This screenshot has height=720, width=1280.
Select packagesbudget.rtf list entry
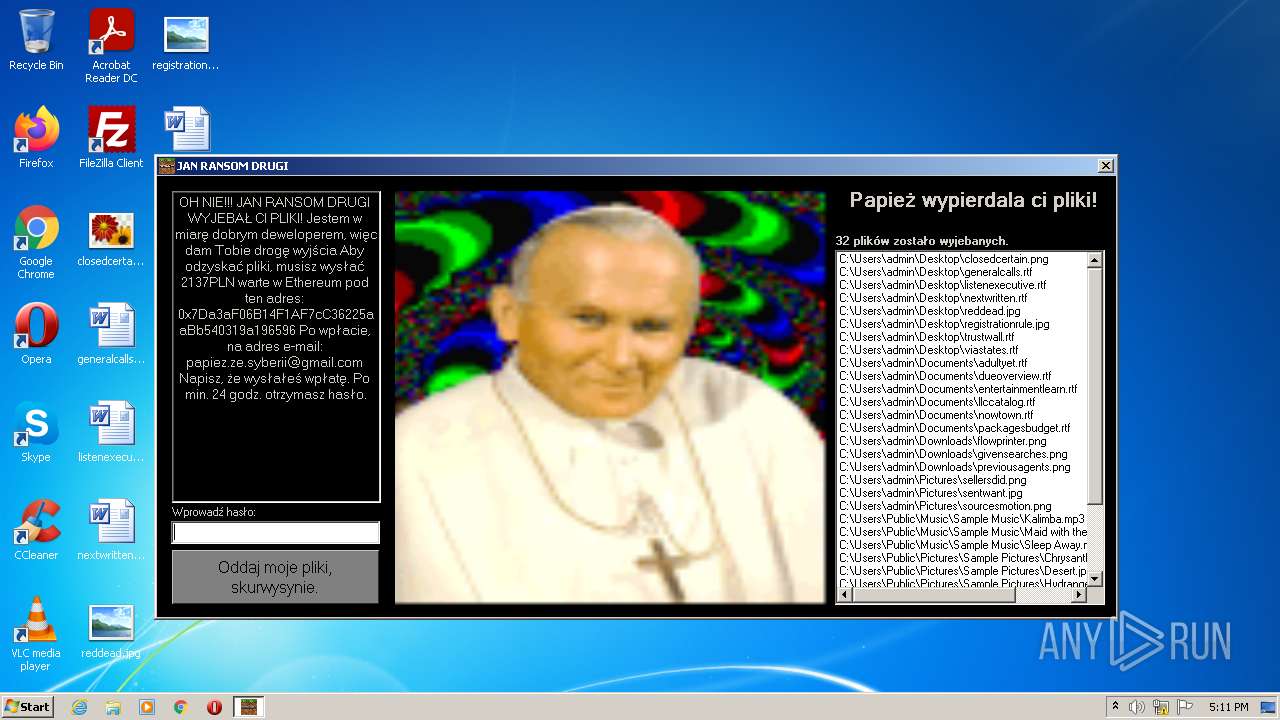click(954, 428)
